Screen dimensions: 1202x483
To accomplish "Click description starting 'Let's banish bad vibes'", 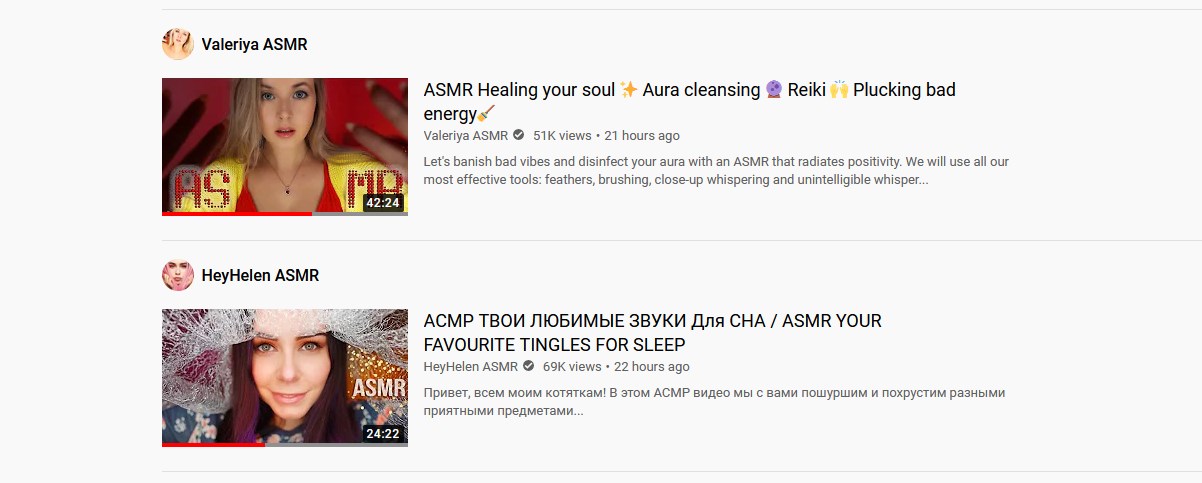I will [x=717, y=170].
